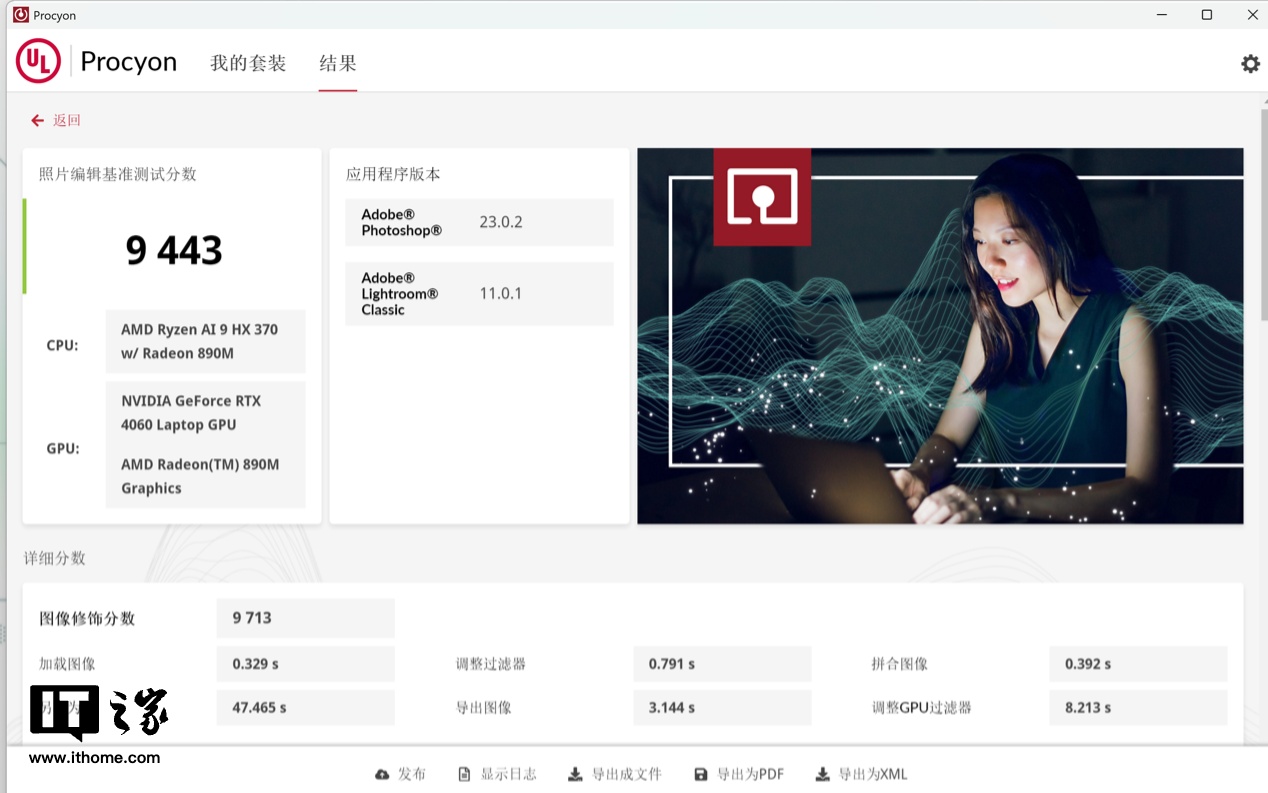Click the Adobe Photoshop version row
The height and width of the screenshot is (793, 1268).
point(479,222)
